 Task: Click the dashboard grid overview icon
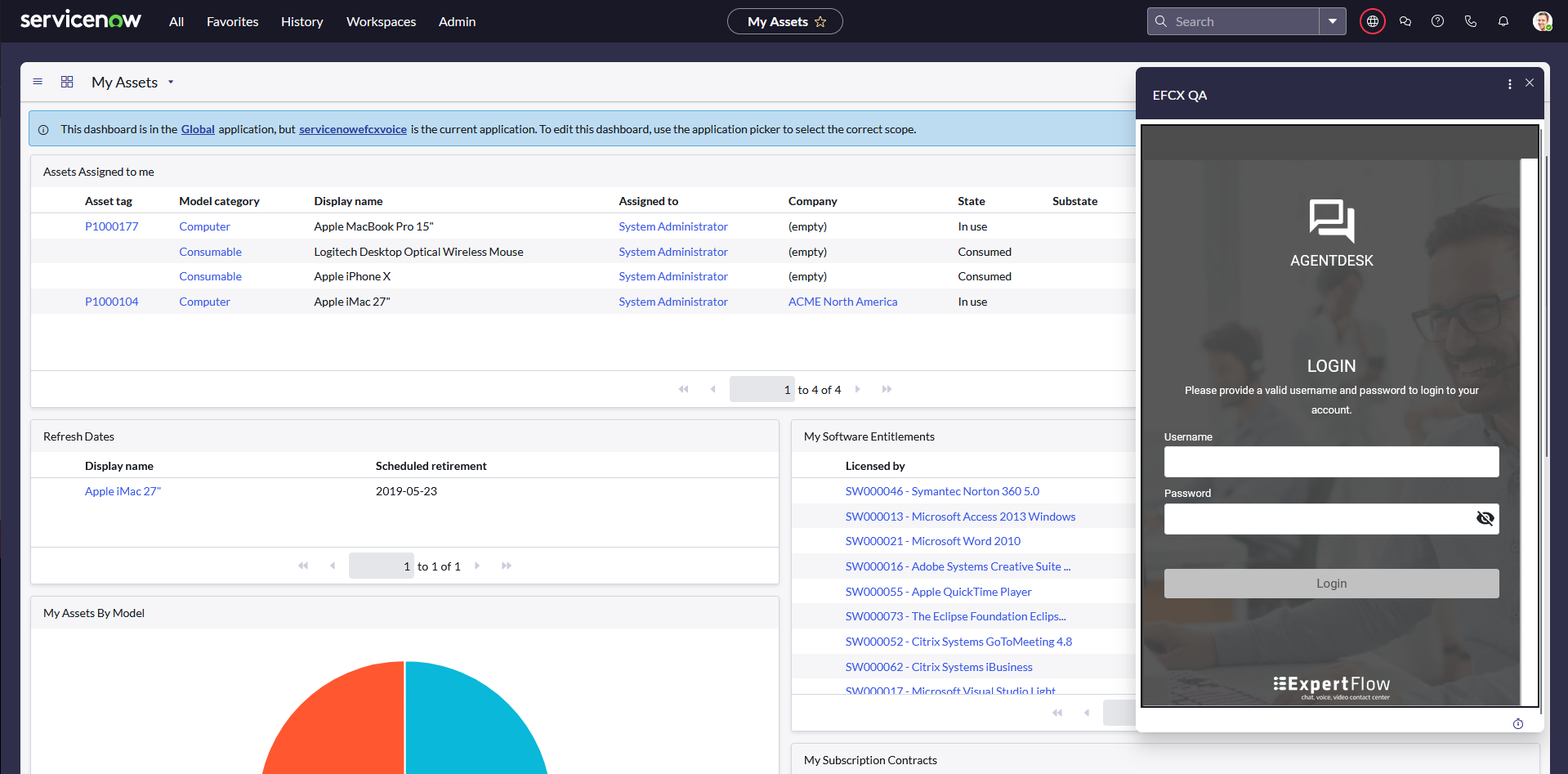[x=67, y=82]
